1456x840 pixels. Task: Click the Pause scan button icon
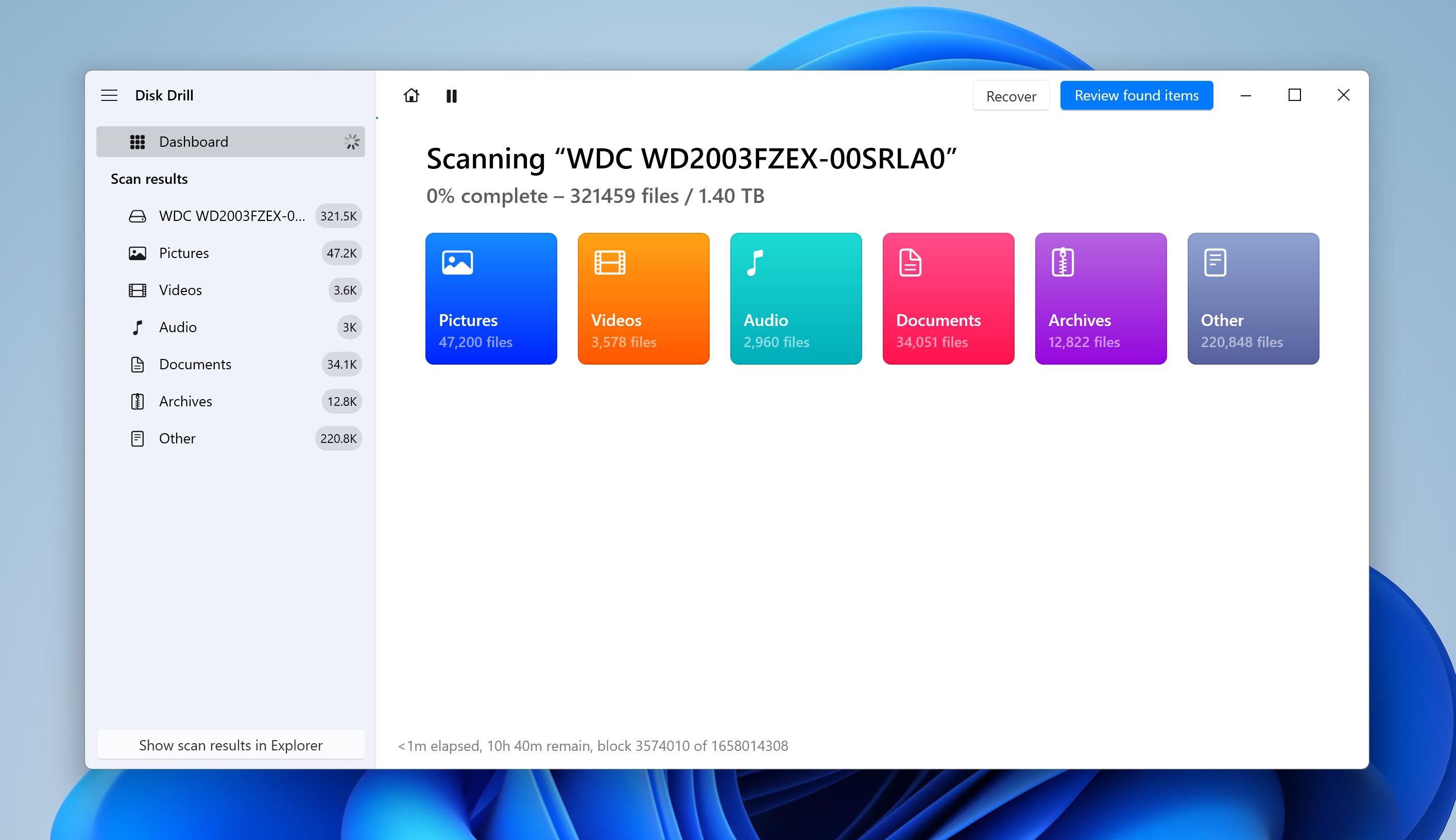coord(452,95)
